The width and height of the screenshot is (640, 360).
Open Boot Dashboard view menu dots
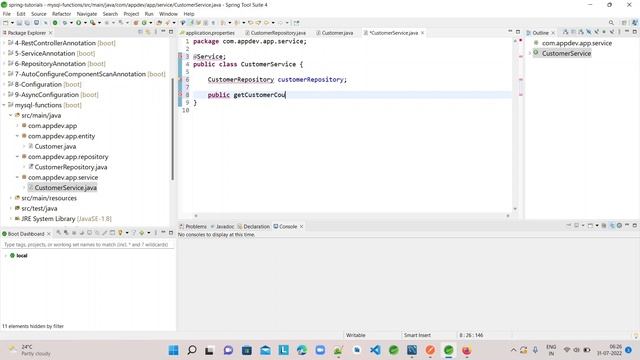156,233
